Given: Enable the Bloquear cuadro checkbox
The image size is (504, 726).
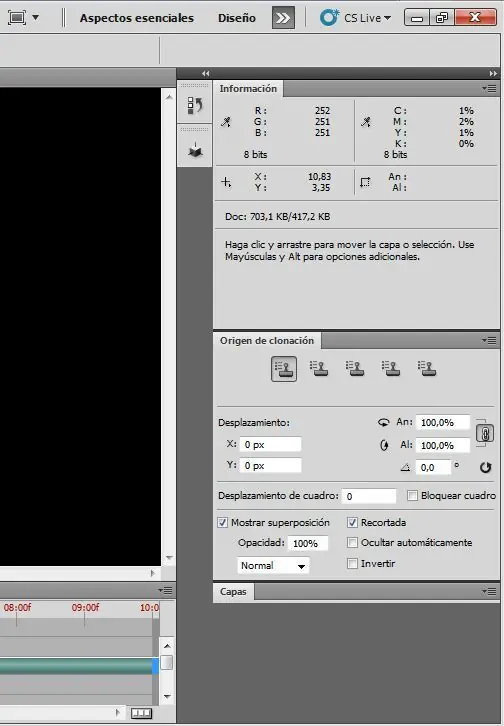Looking at the screenshot, I should pyautogui.click(x=412, y=495).
